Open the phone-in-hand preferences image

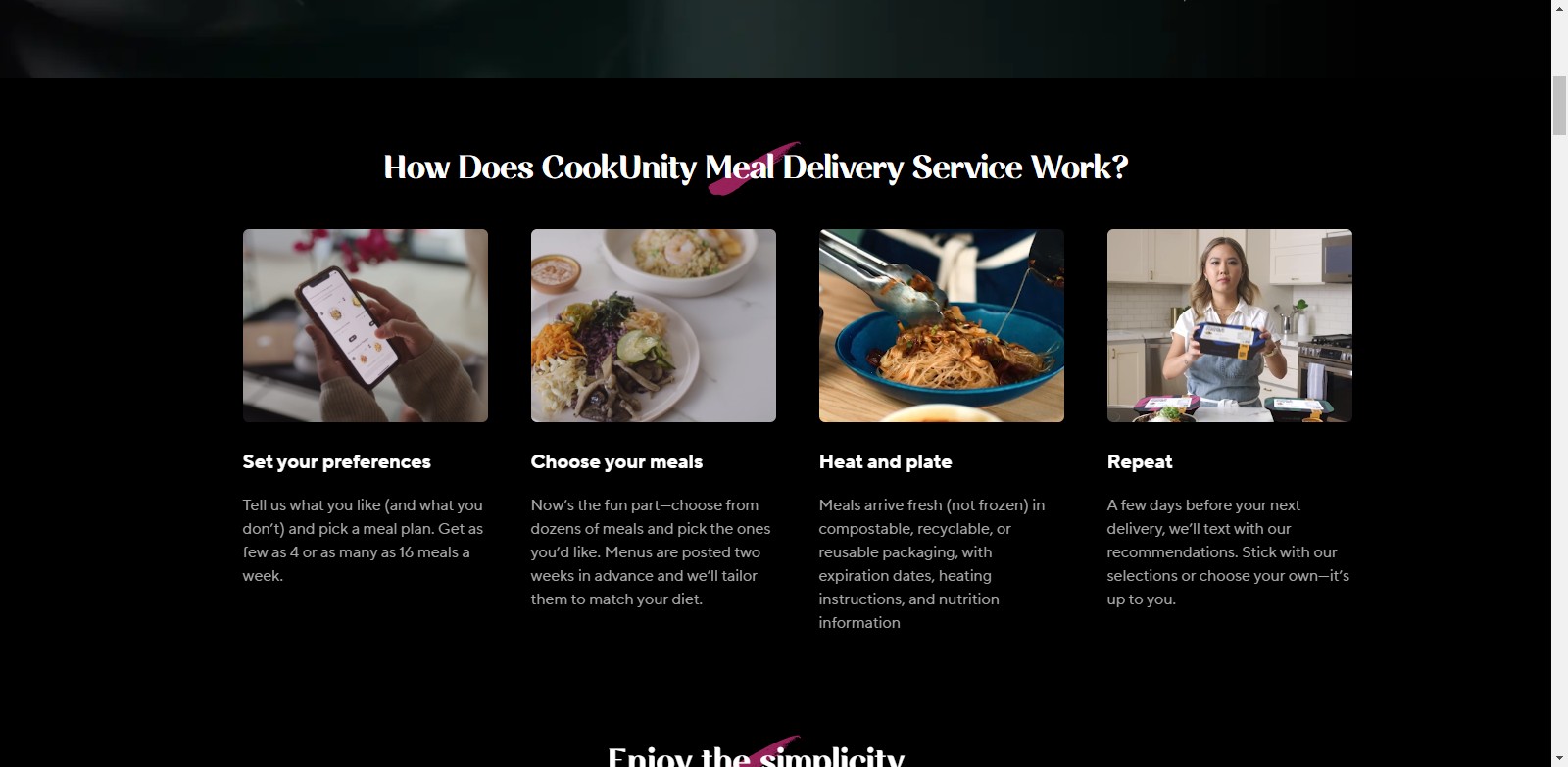click(x=366, y=325)
